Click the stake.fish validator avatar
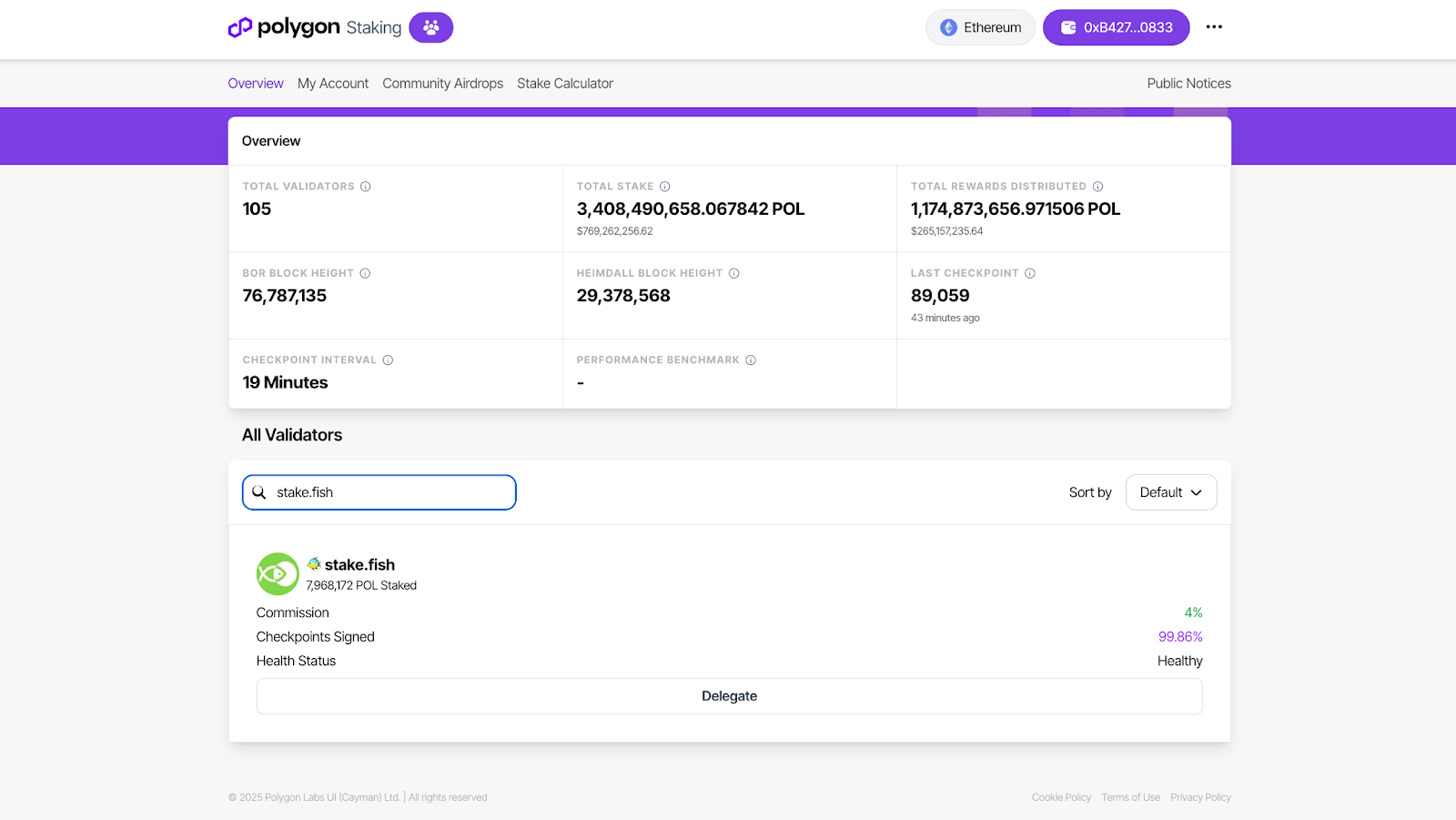This screenshot has width=1456, height=820. [x=278, y=574]
